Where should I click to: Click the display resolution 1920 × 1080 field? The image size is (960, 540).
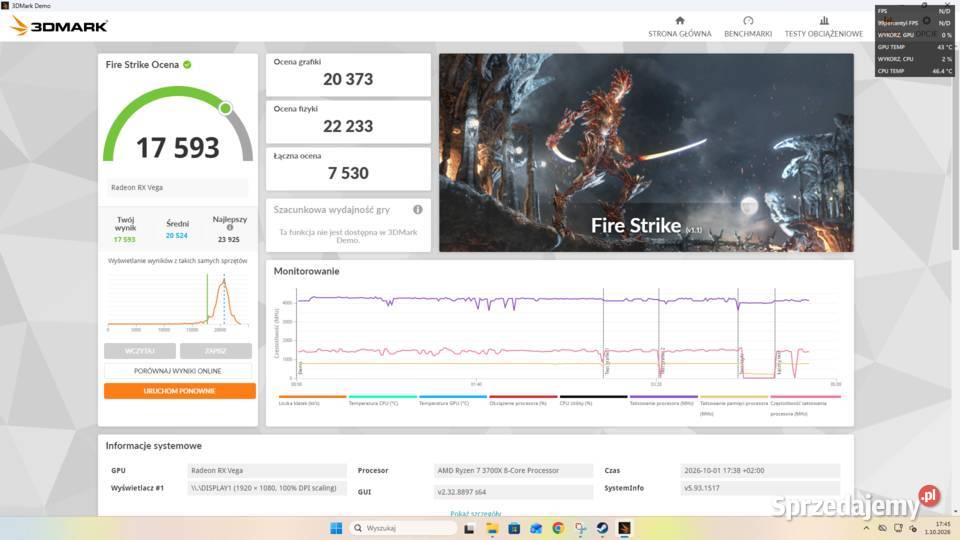pos(266,488)
